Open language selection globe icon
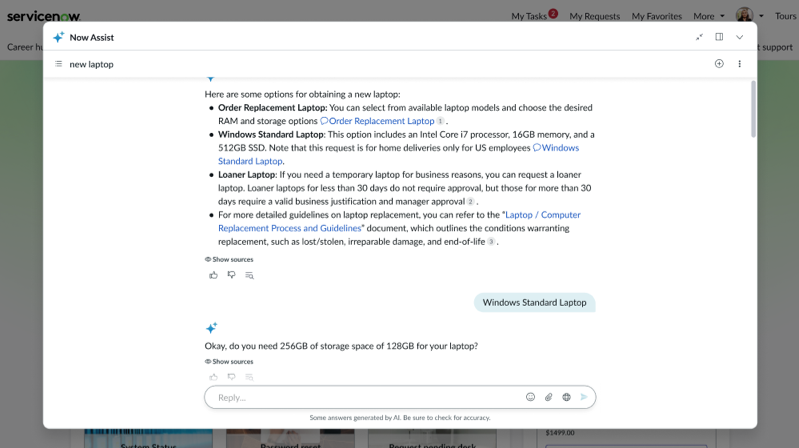 (566, 397)
